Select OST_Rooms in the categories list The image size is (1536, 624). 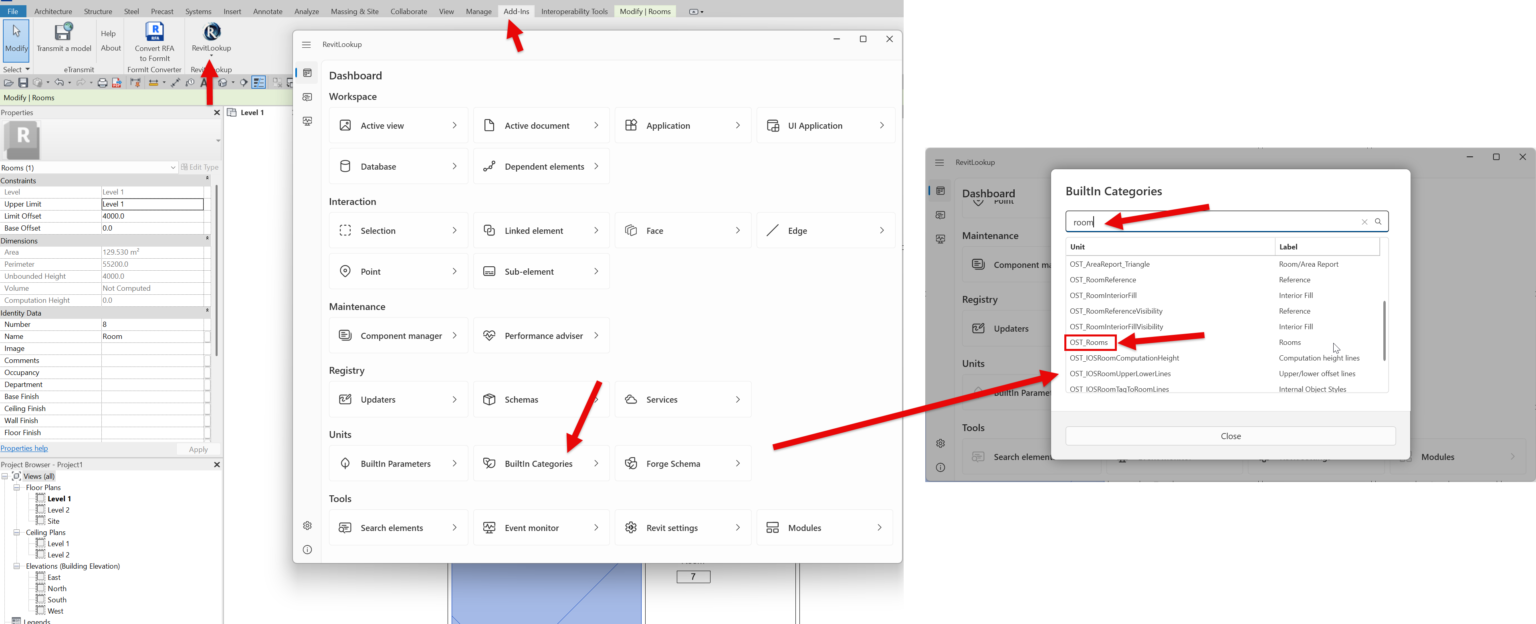pyautogui.click(x=1089, y=342)
